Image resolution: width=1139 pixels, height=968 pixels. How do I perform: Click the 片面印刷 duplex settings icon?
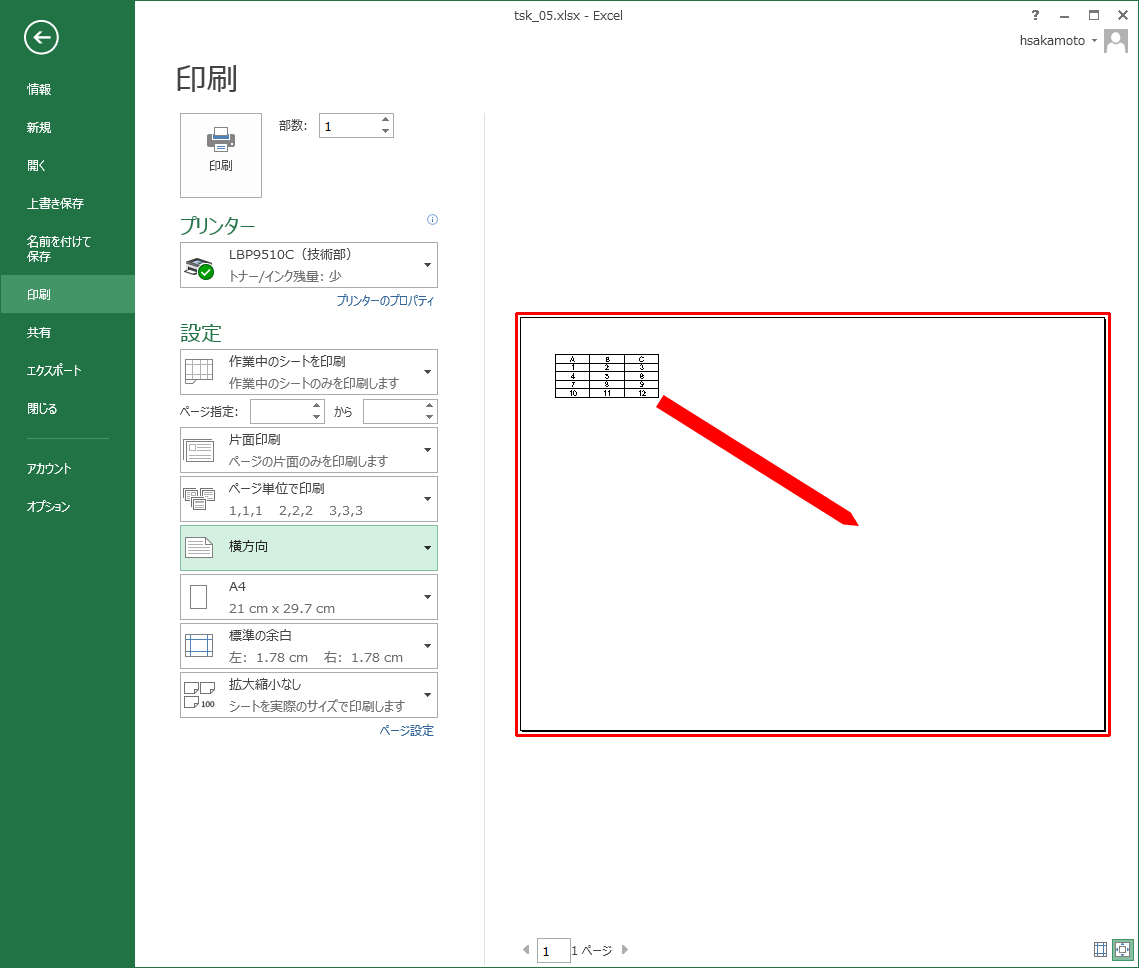tap(200, 450)
